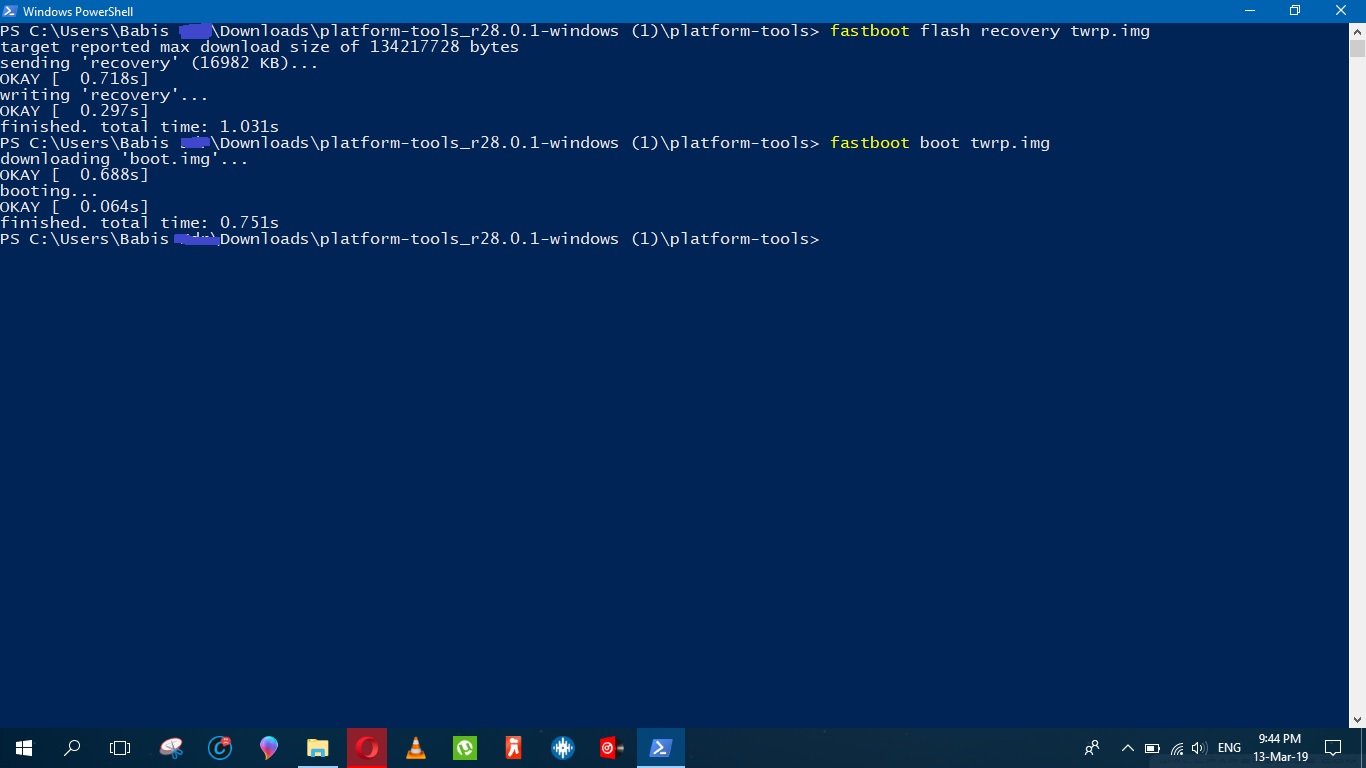Open taskbar Search magnifier
Image resolution: width=1366 pixels, height=768 pixels.
(72, 748)
